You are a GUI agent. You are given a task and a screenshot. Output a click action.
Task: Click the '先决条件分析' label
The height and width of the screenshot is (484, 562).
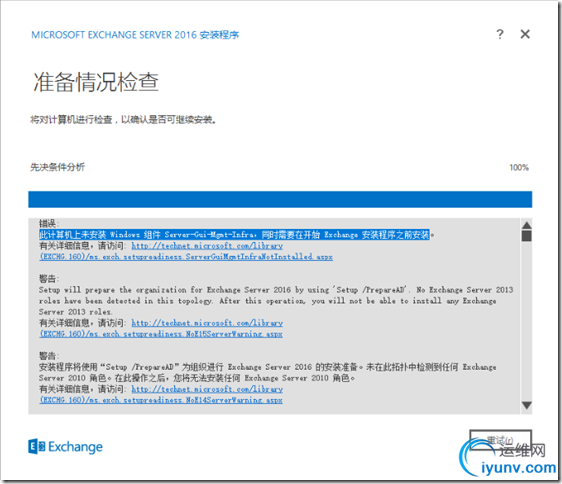(57, 167)
